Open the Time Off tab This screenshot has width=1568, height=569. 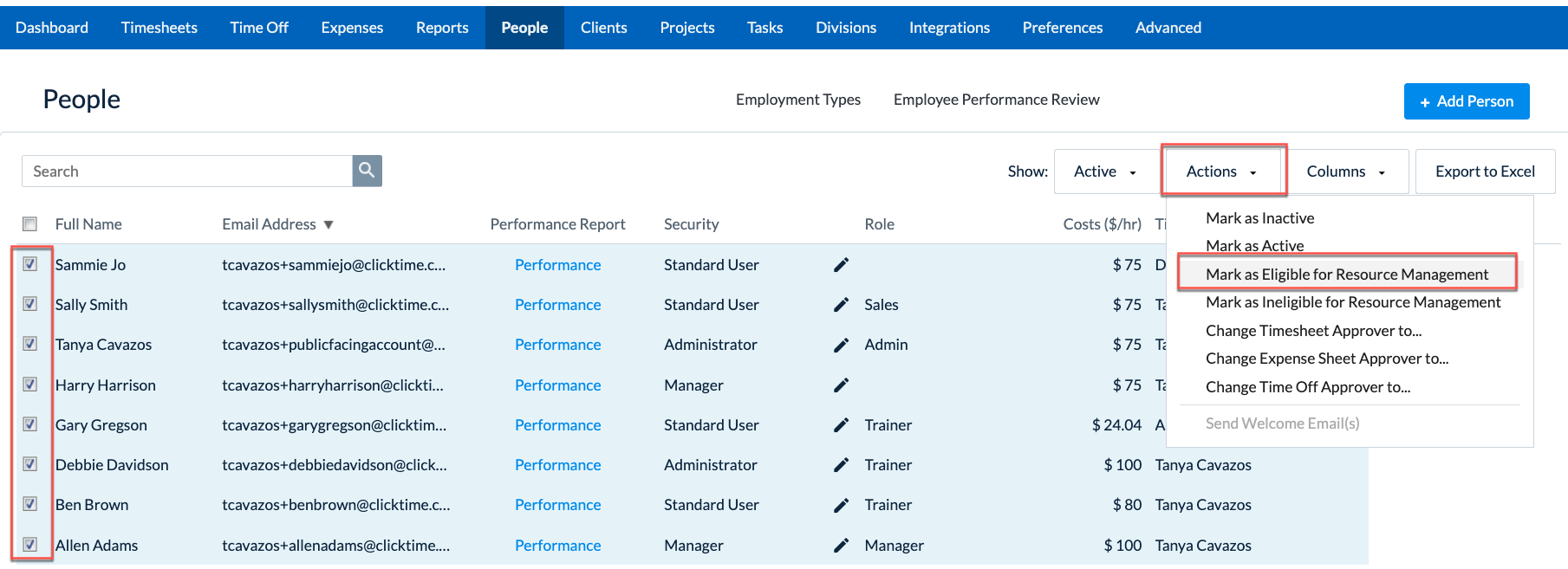pos(259,28)
